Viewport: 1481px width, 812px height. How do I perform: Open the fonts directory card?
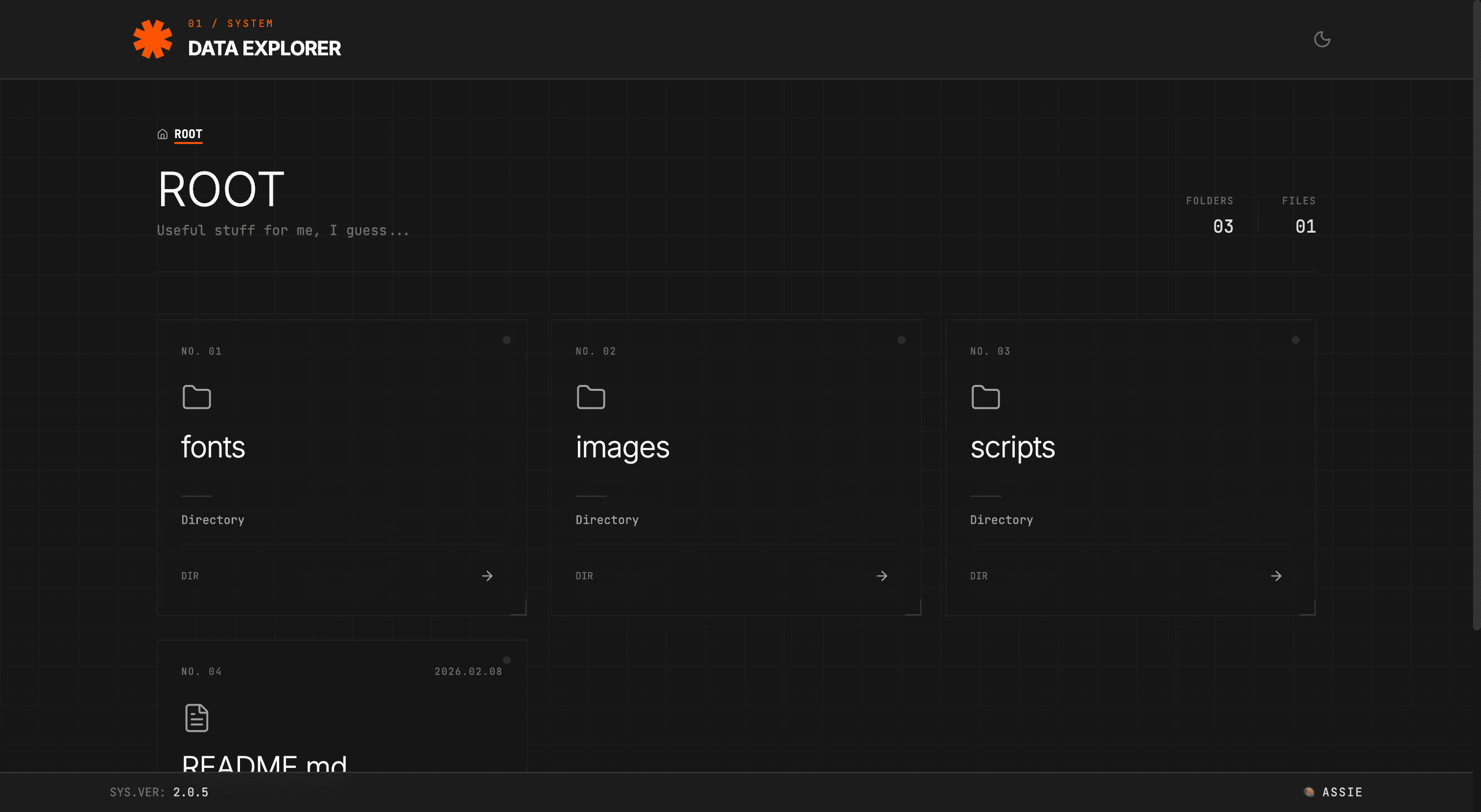[341, 466]
